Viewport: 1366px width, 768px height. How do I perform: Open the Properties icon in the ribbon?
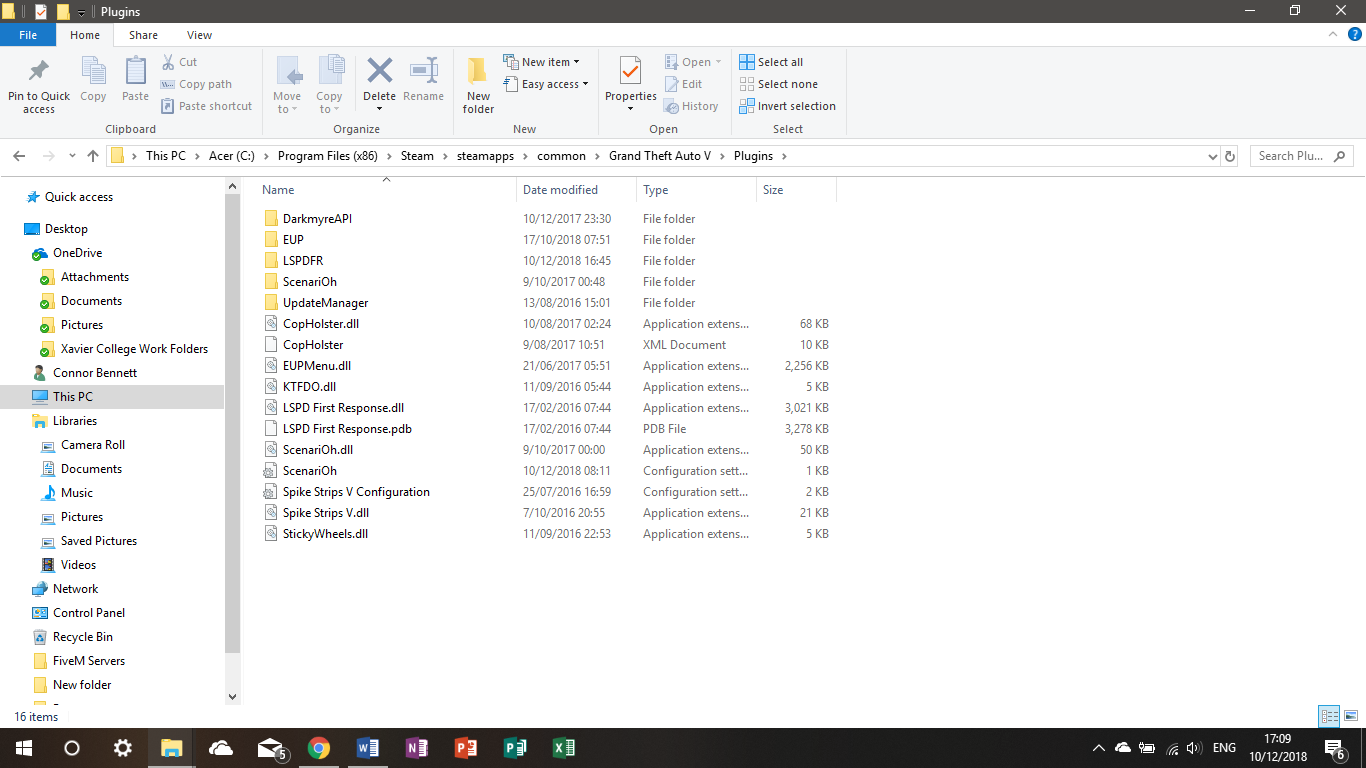click(630, 72)
